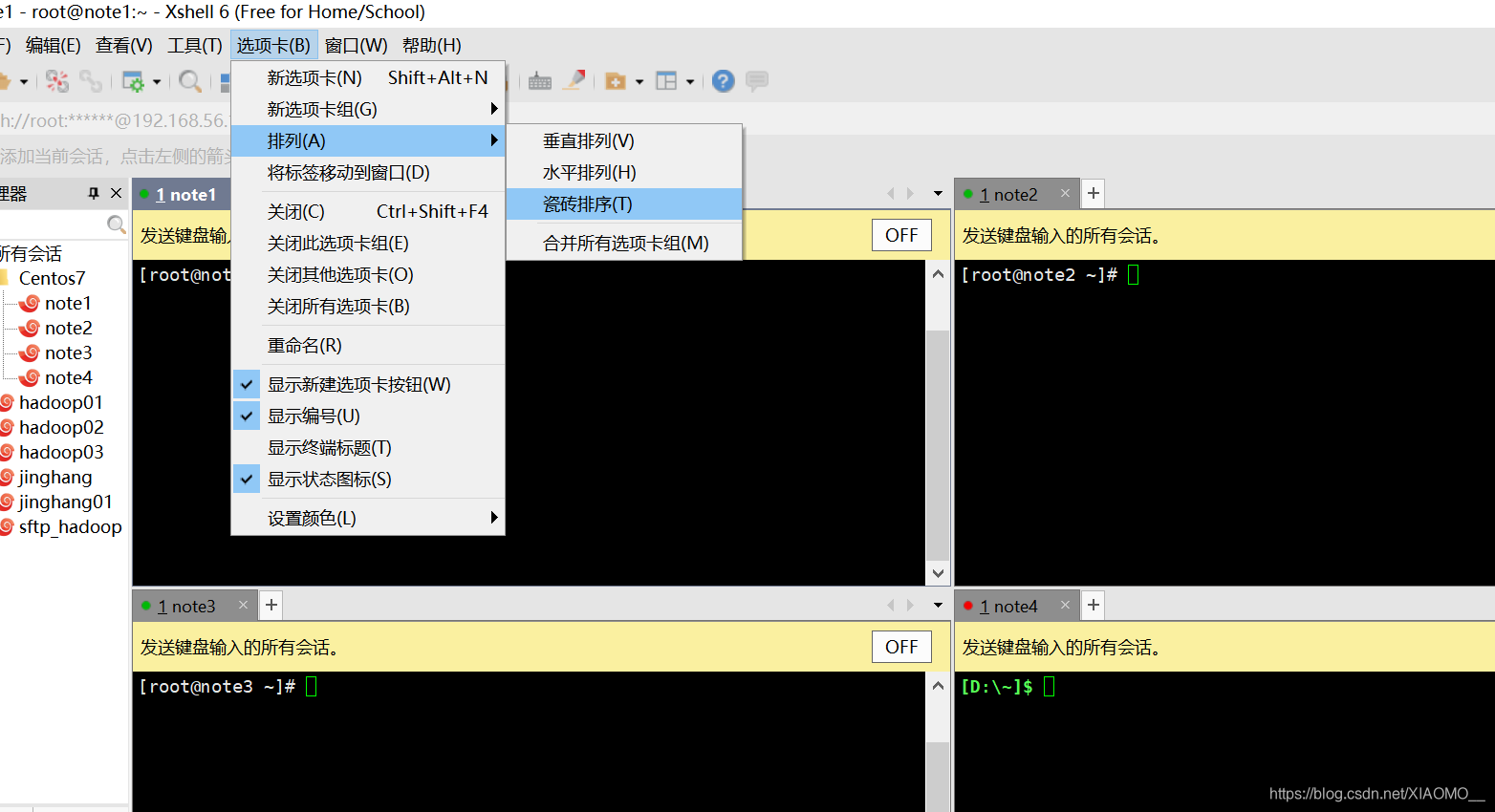
Task: Click the chat bubble feedback icon
Action: (757, 81)
